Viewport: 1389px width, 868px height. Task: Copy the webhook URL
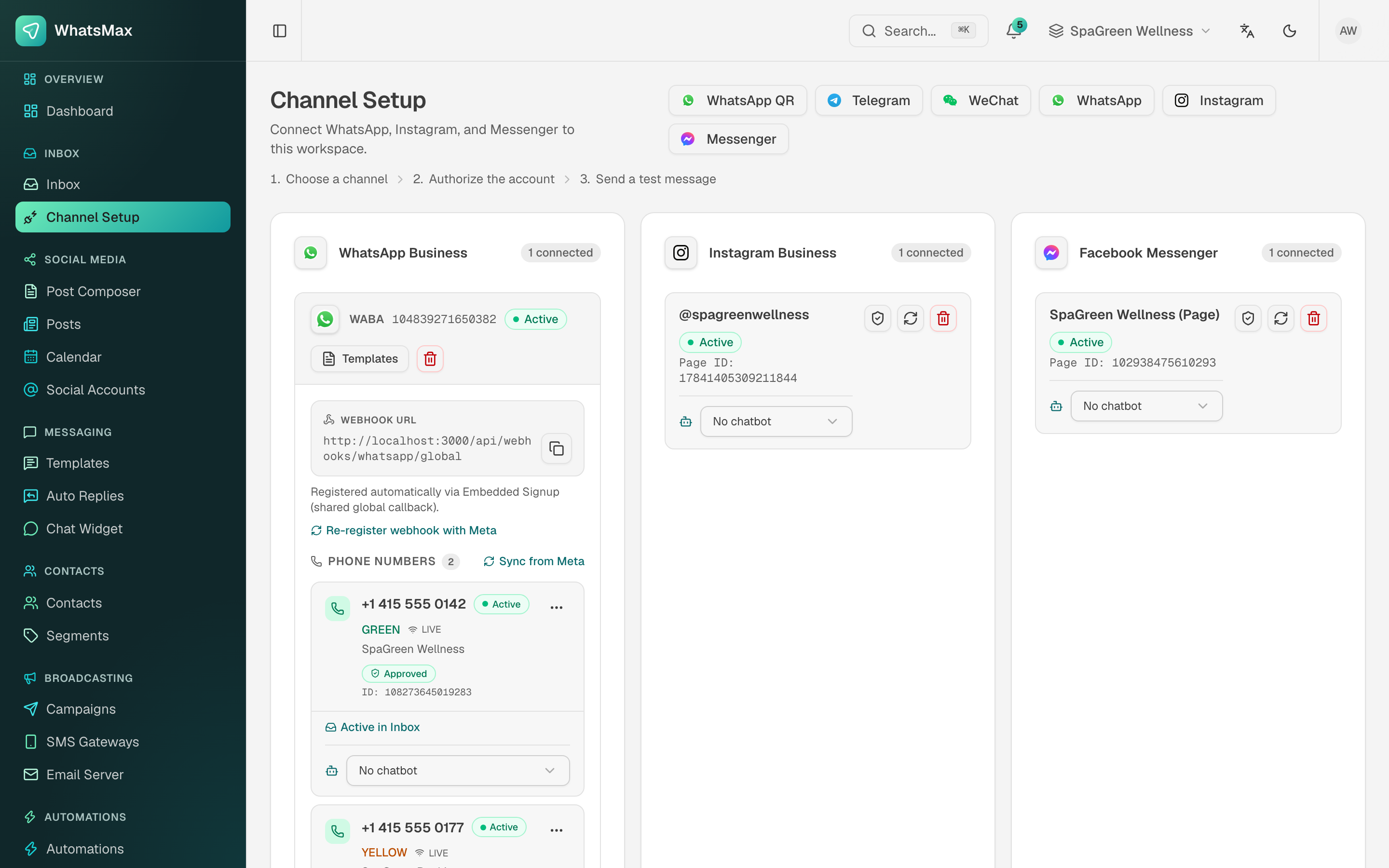[x=556, y=448]
